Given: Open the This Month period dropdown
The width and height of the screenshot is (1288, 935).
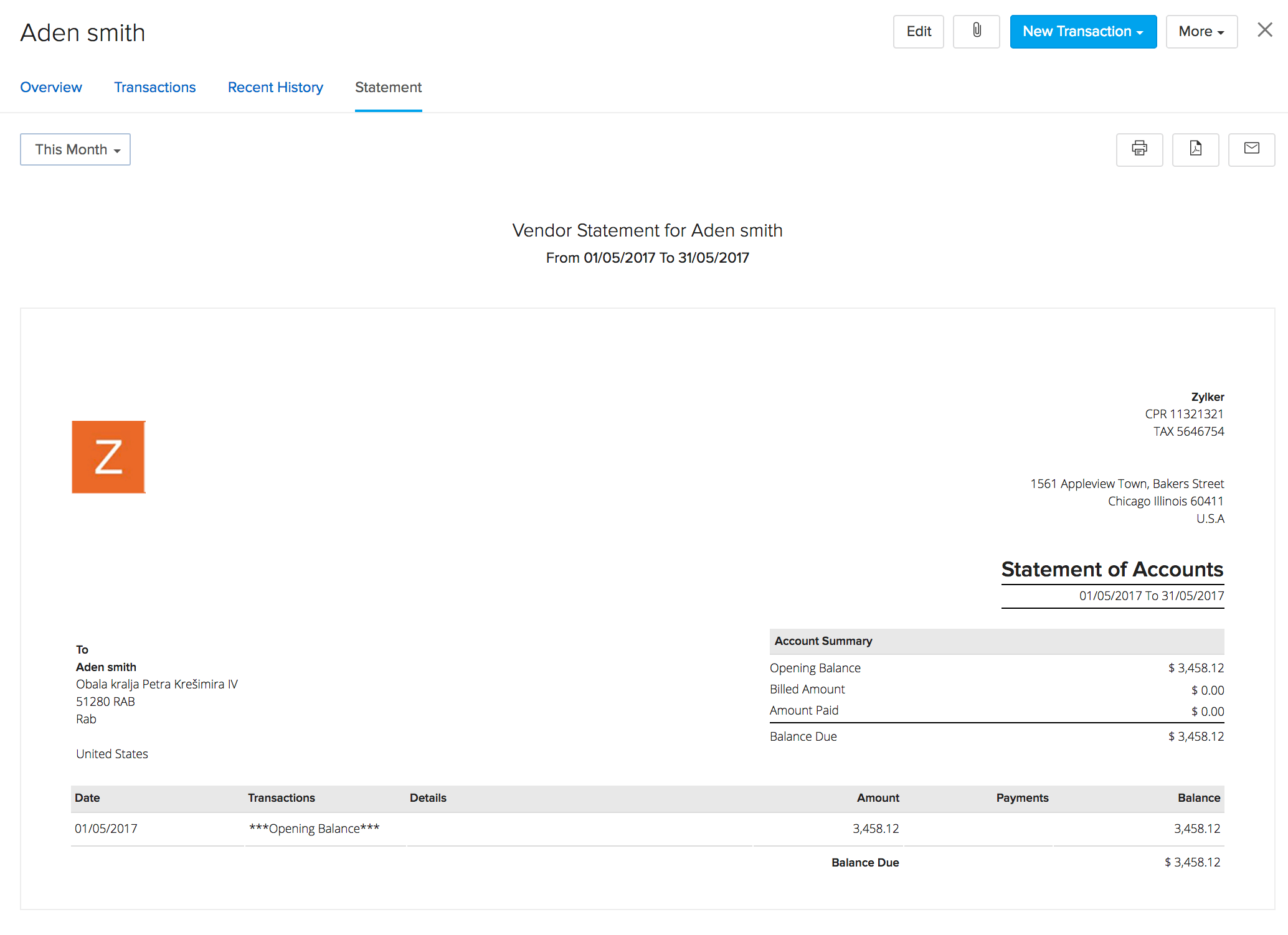Looking at the screenshot, I should tap(75, 149).
